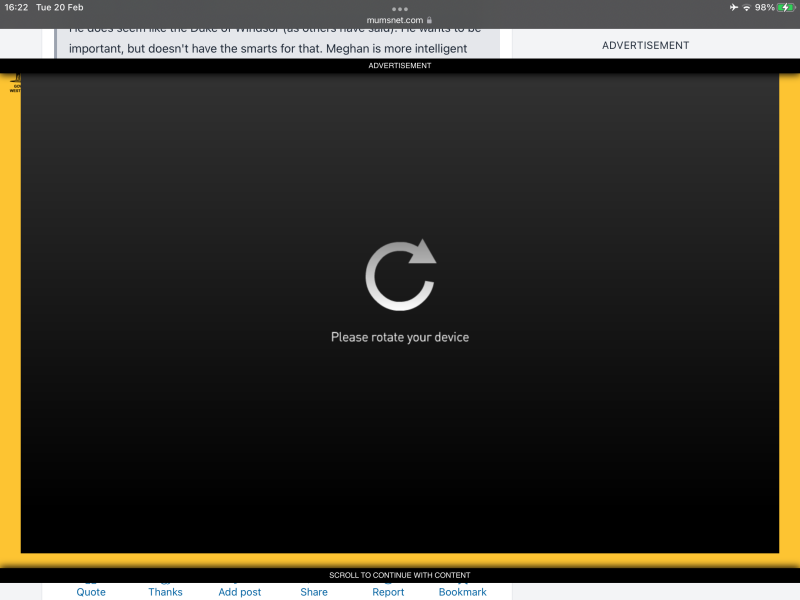800x600 pixels.
Task: Follow the Report link
Action: pyautogui.click(x=388, y=591)
